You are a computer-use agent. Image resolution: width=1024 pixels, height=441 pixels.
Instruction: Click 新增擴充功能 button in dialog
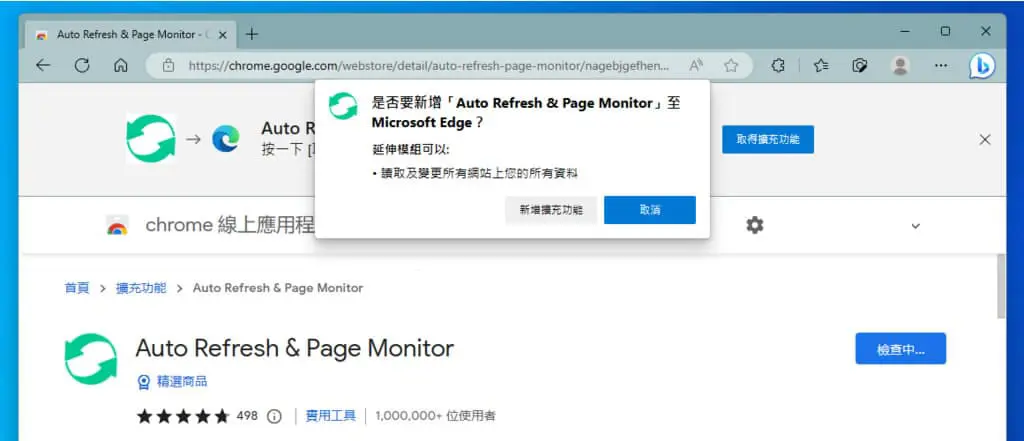click(551, 210)
